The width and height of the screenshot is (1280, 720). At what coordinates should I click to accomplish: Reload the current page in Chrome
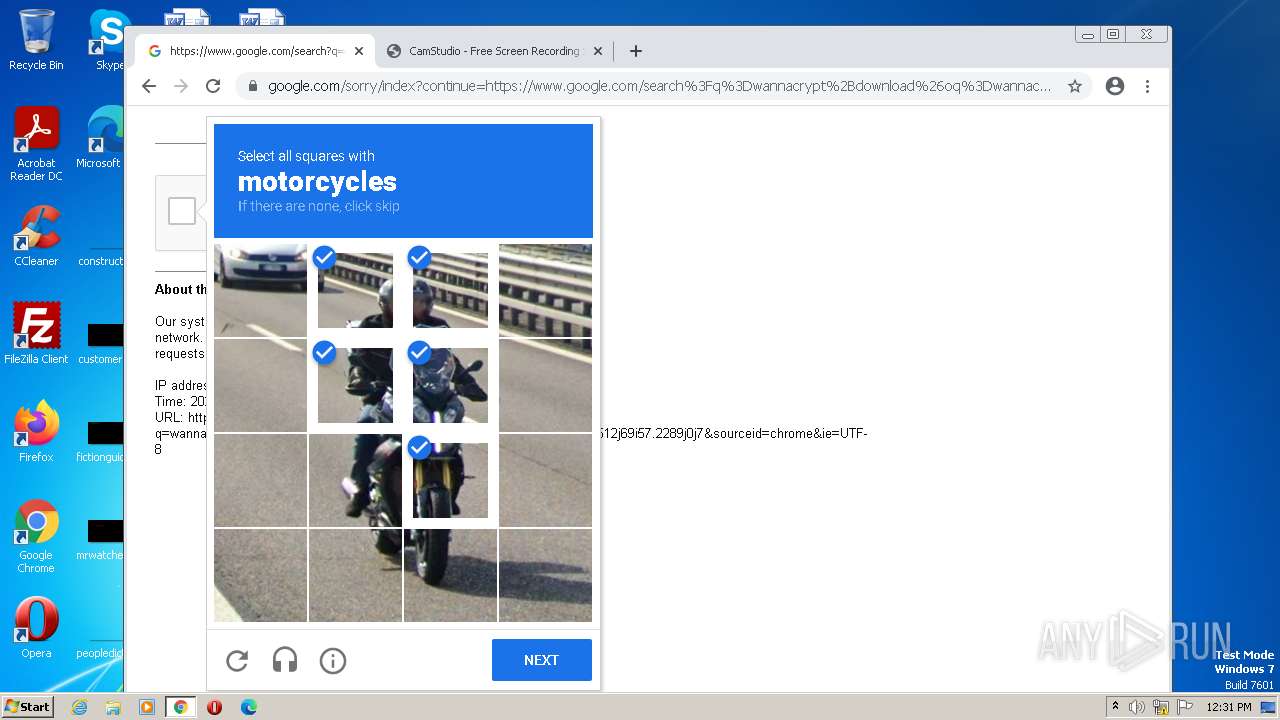click(213, 86)
